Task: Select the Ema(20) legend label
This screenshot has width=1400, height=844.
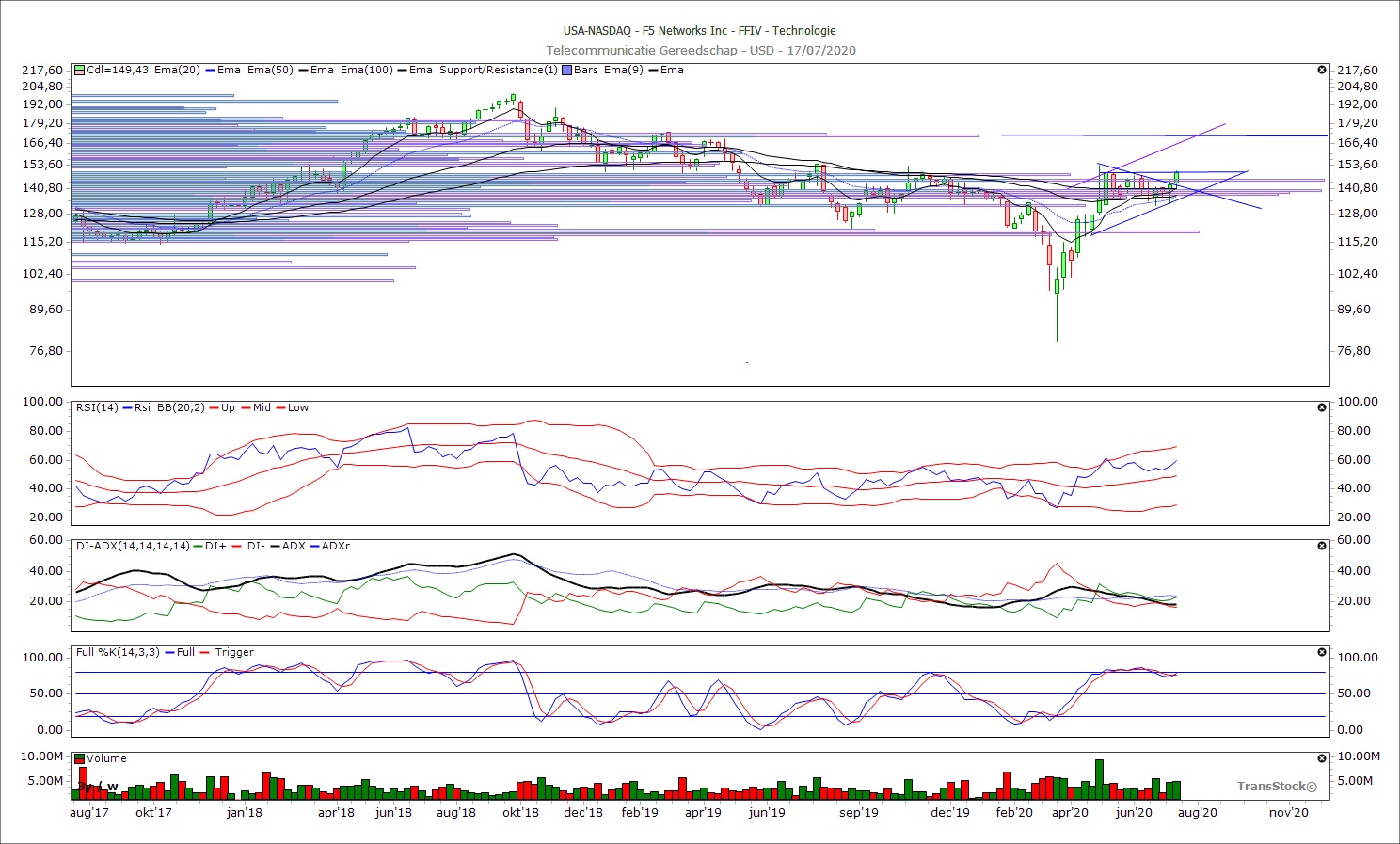Action: tap(177, 70)
